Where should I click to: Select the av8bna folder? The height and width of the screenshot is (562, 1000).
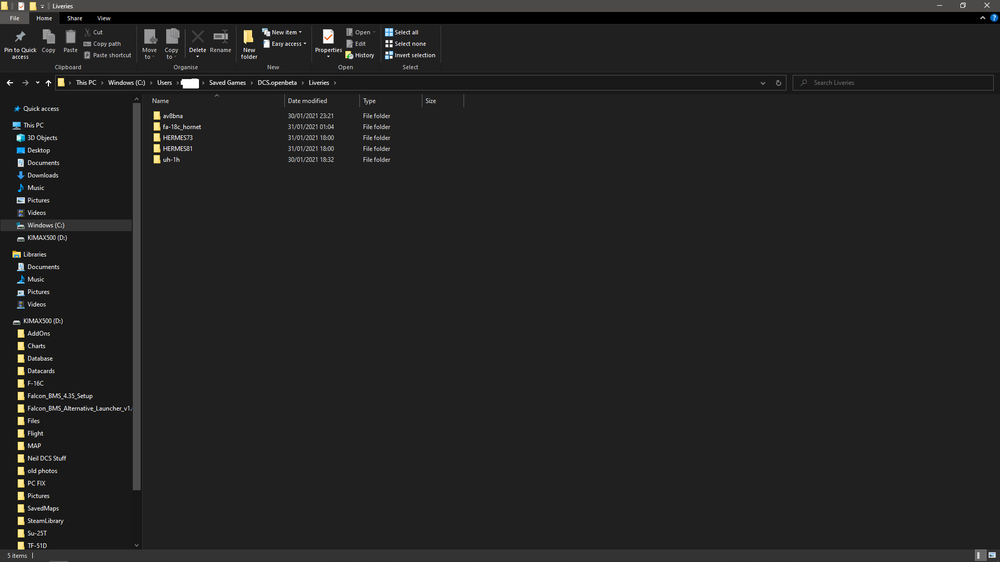[x=168, y=115]
